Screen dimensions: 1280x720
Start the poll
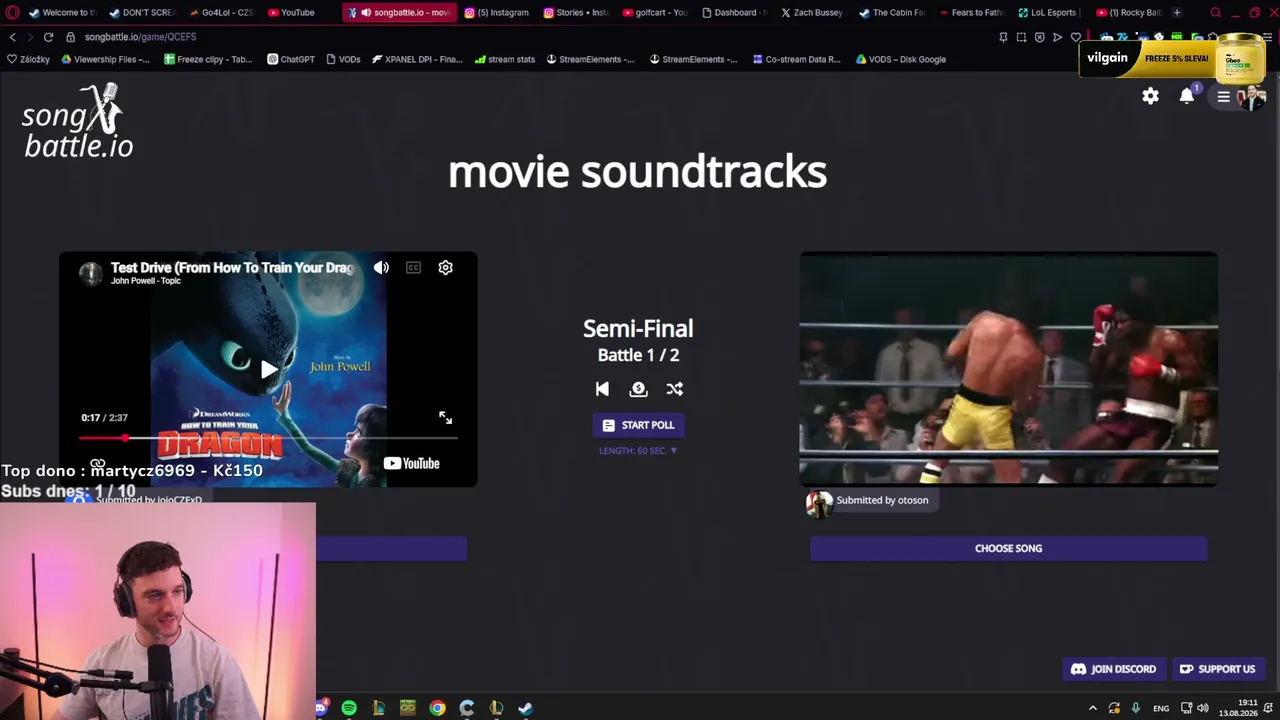pos(638,425)
